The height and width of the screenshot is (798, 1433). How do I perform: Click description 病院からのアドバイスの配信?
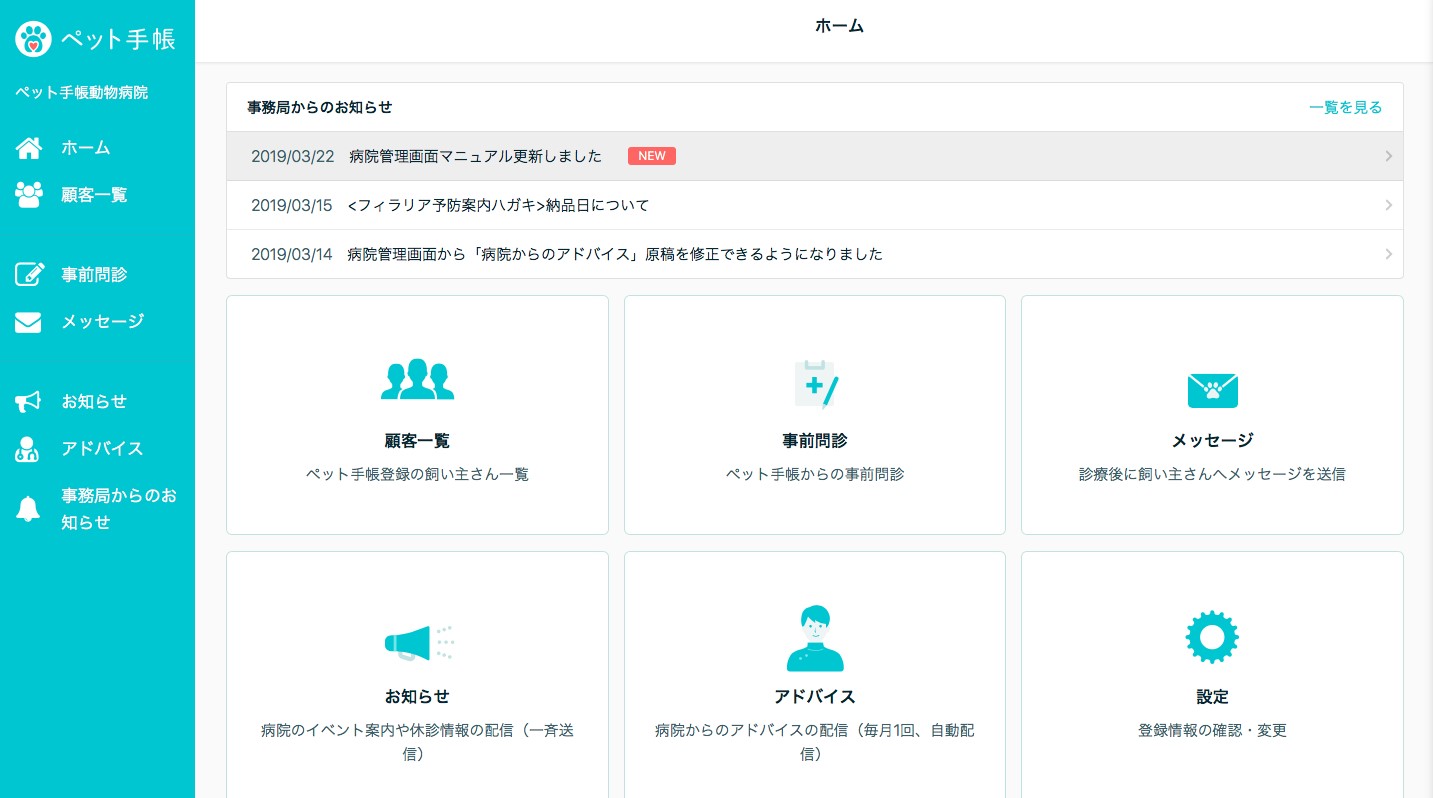point(815,742)
